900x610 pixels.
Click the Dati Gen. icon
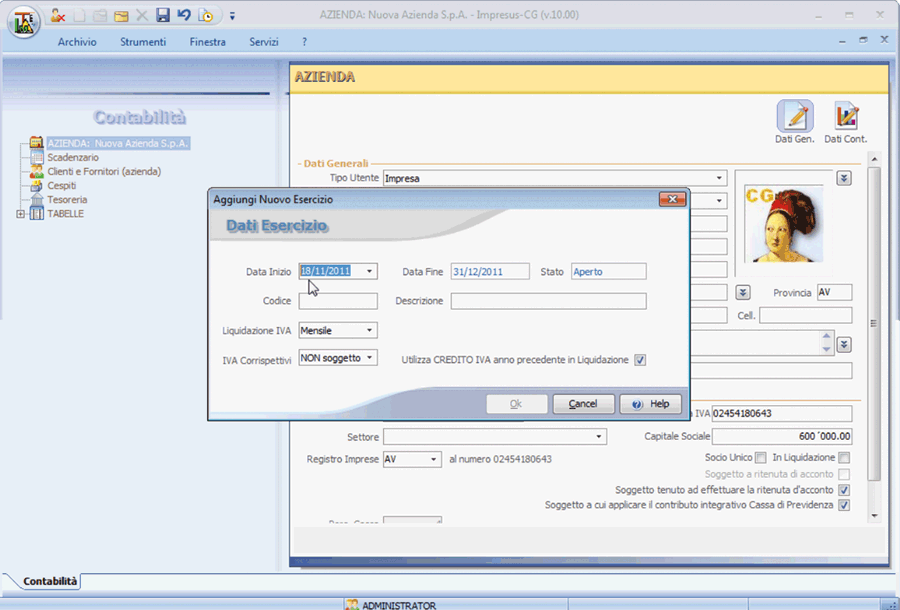[x=795, y=118]
